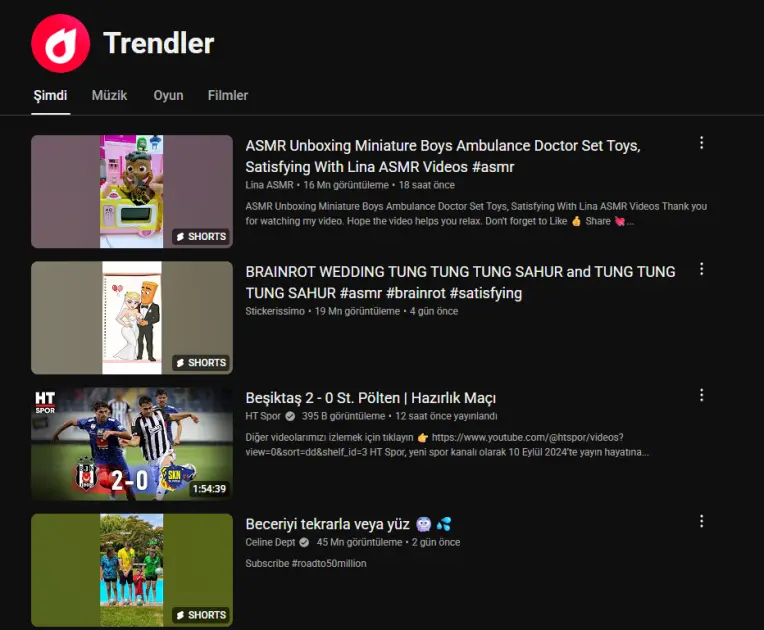
Task: Click Celine Dept verified checkmark badge
Action: tap(304, 542)
